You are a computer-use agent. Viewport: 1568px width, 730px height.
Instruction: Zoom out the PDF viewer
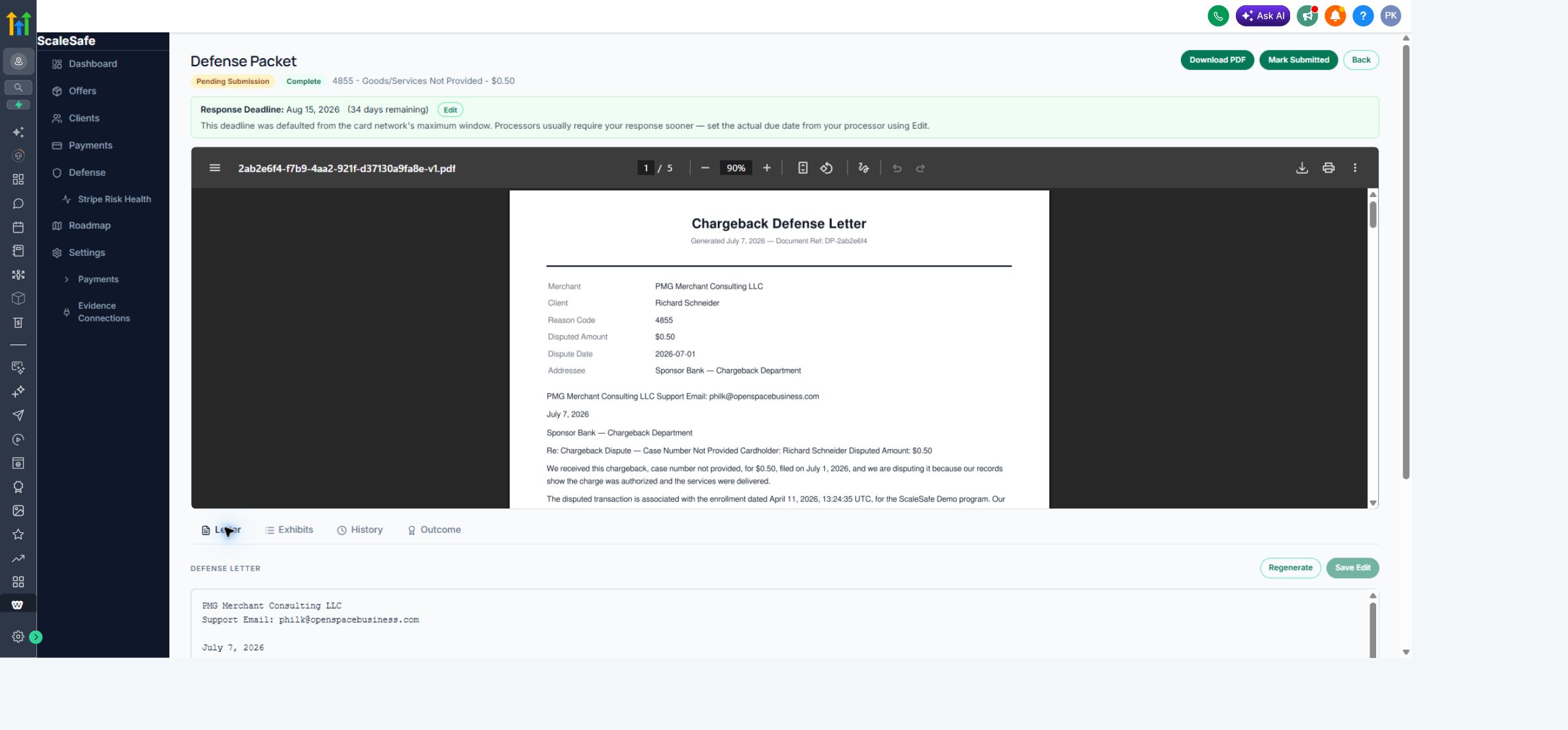pos(705,168)
